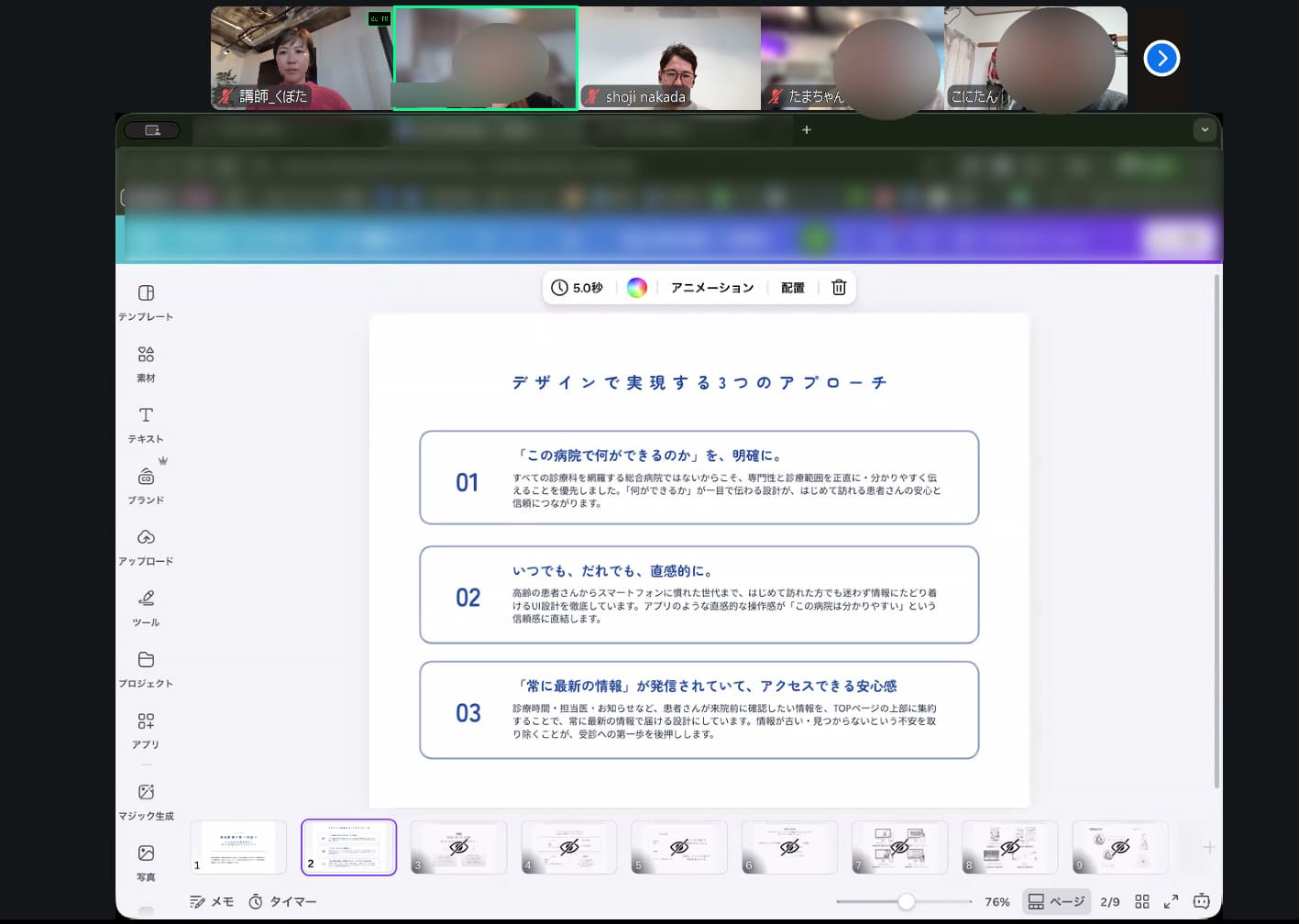Open the アニメーション panel from the toolbar
Viewport: 1299px width, 924px height.
point(711,287)
